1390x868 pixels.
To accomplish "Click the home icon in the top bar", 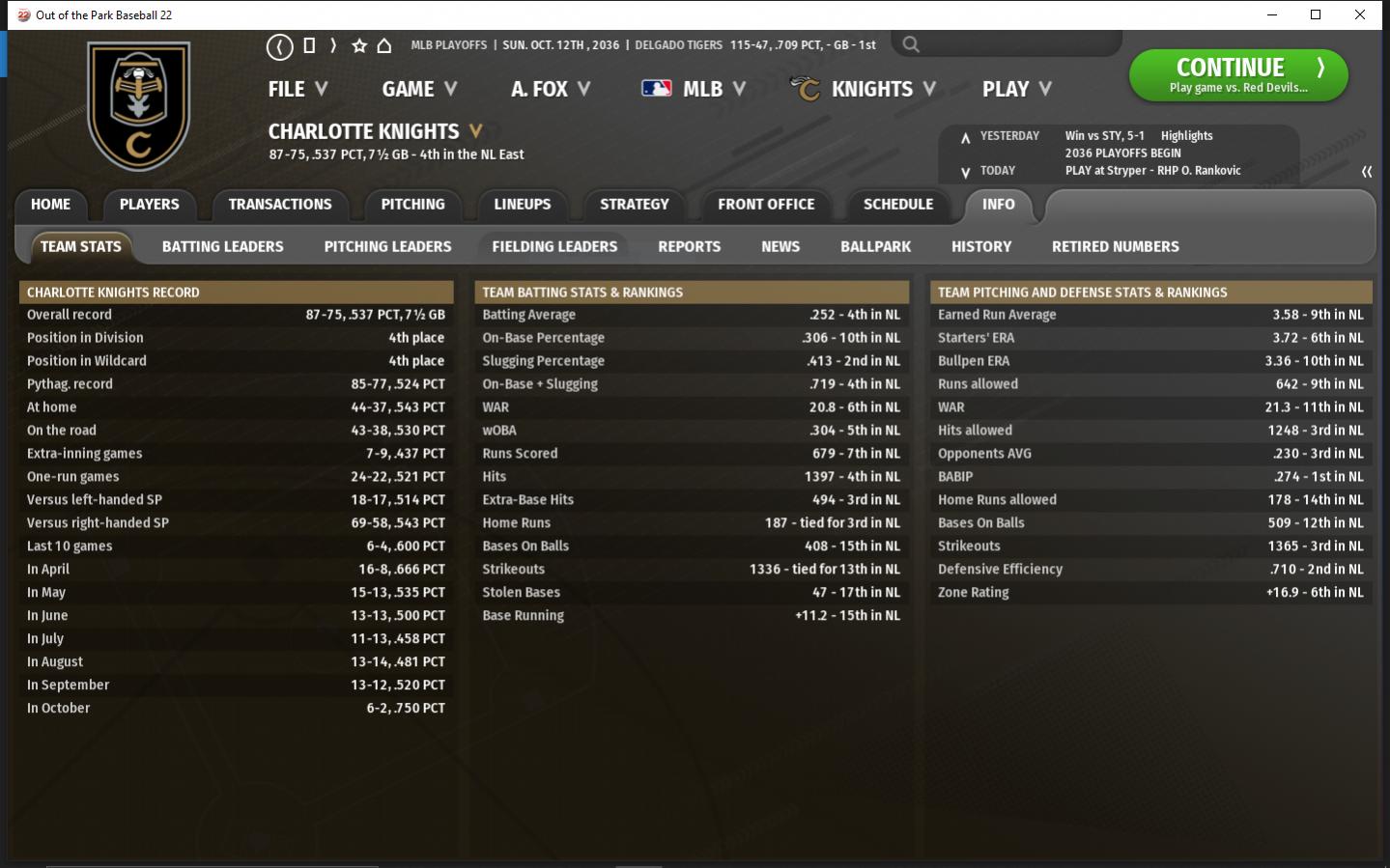I will tap(383, 45).
